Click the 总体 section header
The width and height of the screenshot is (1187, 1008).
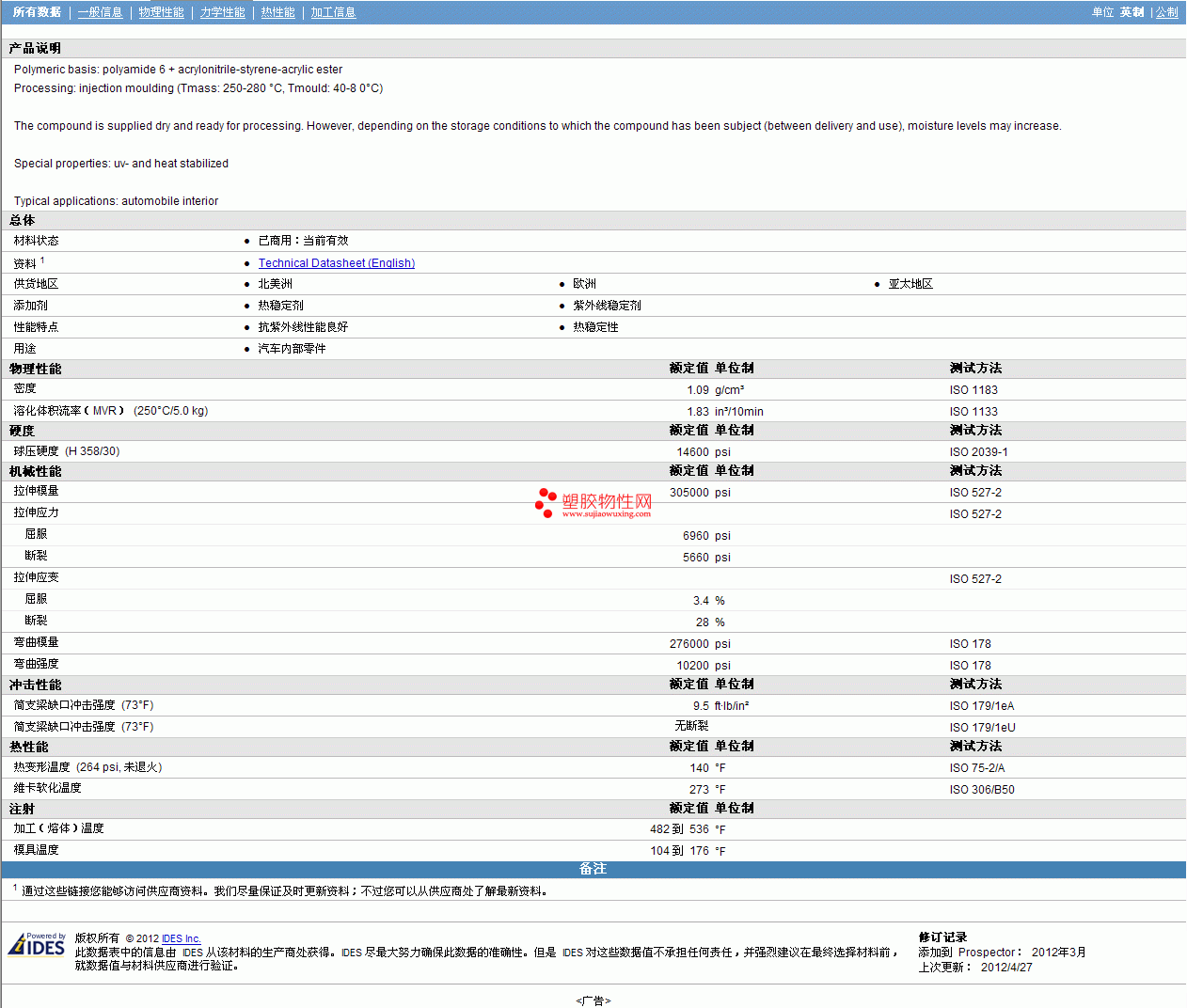(x=22, y=220)
